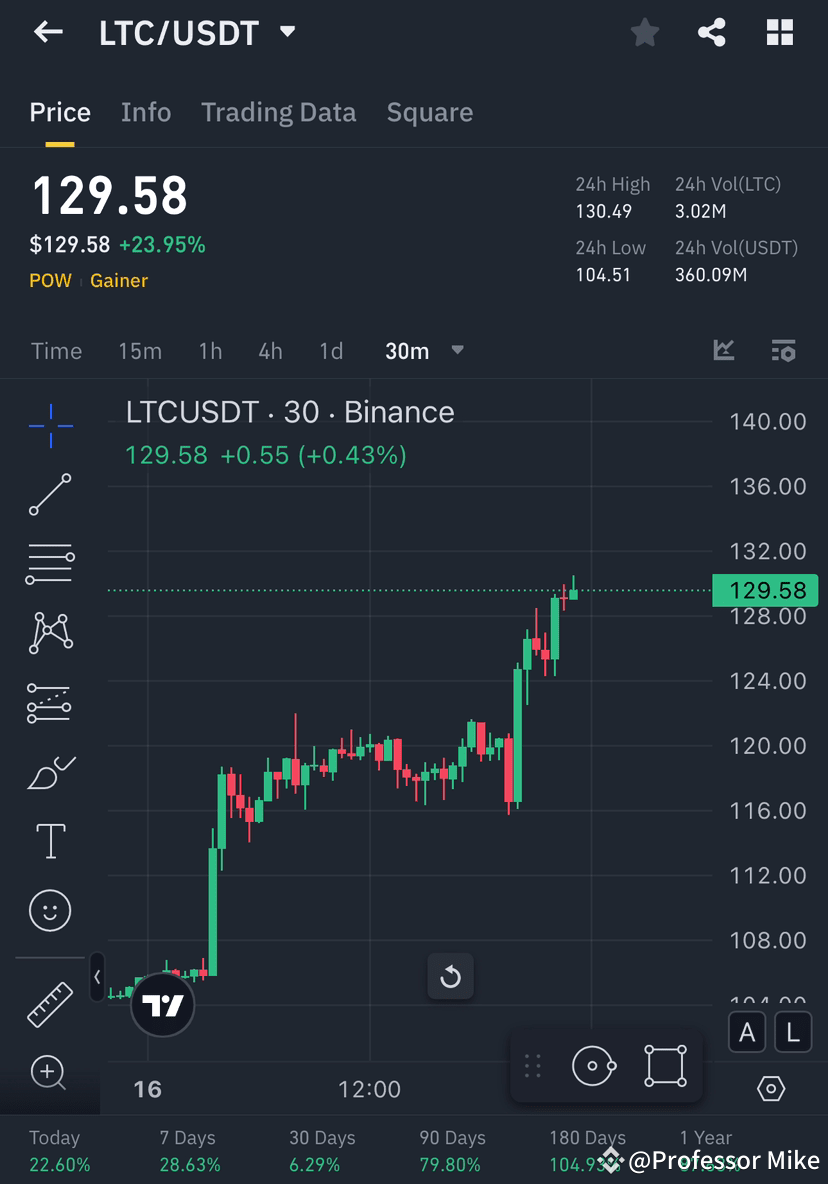Collapse the drawing toolbar with the chevron
This screenshot has height=1184, width=828.
pos(96,978)
